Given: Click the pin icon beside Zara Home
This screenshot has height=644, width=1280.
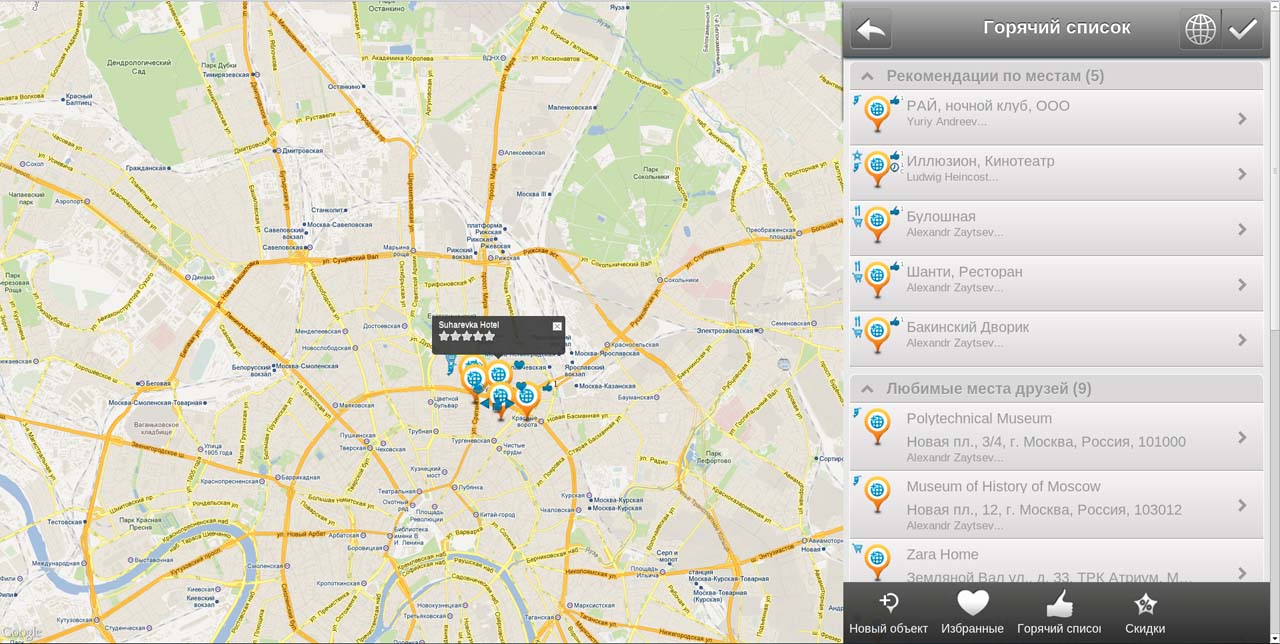Looking at the screenshot, I should [x=877, y=562].
